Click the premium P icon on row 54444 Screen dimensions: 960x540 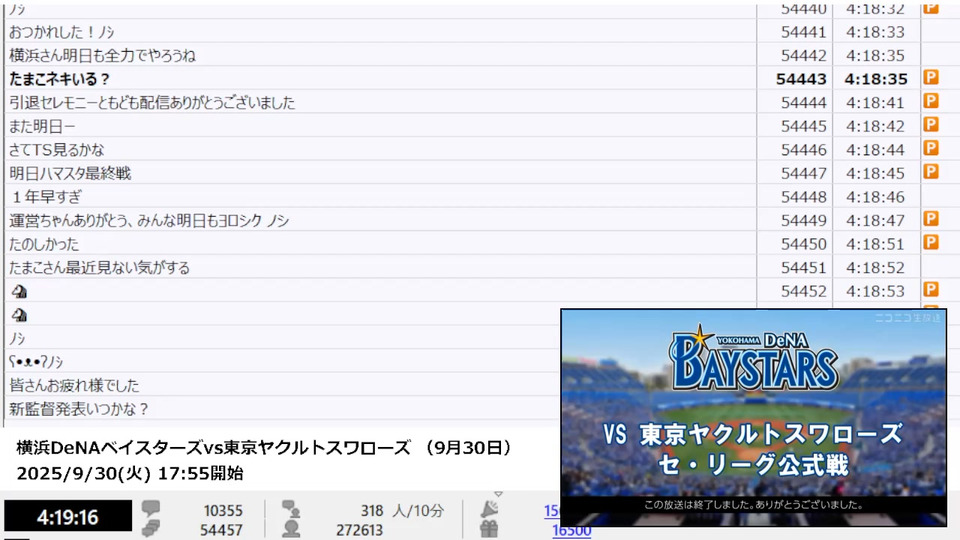931,101
